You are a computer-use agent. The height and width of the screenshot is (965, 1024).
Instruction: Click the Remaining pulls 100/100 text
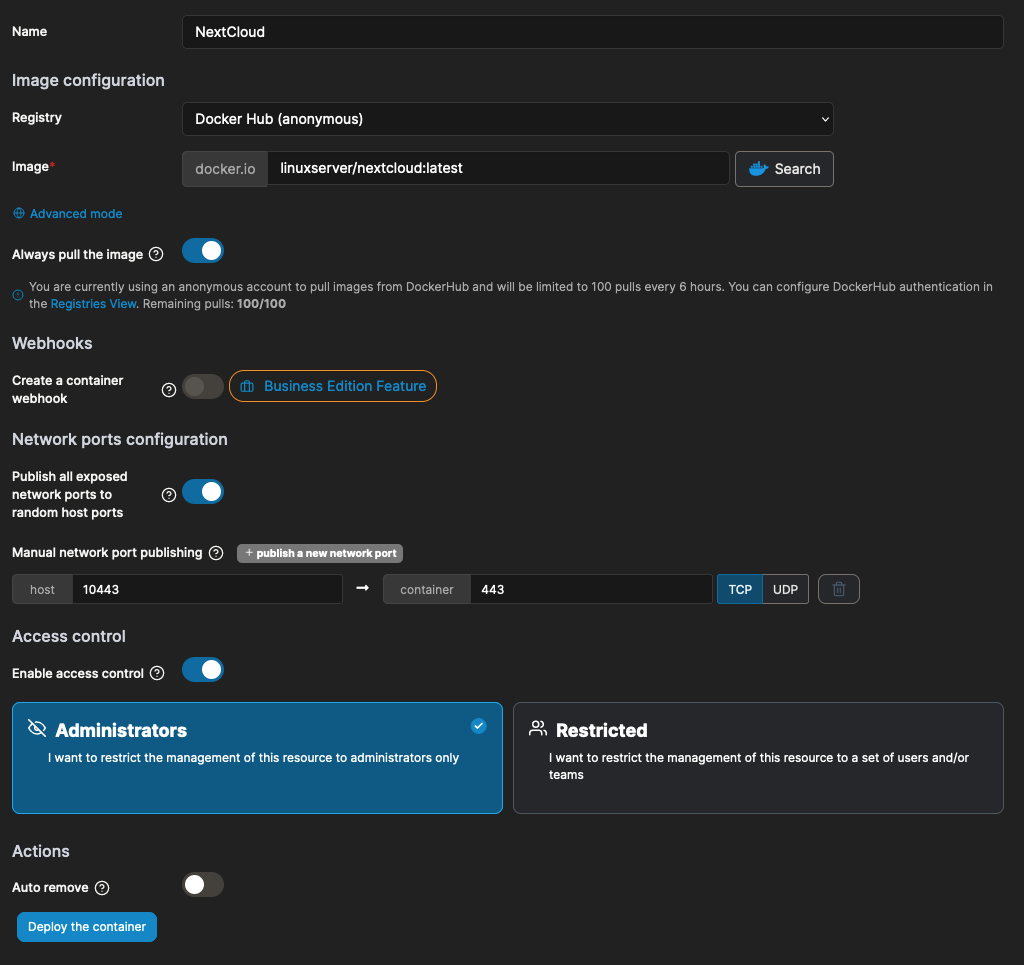214,304
